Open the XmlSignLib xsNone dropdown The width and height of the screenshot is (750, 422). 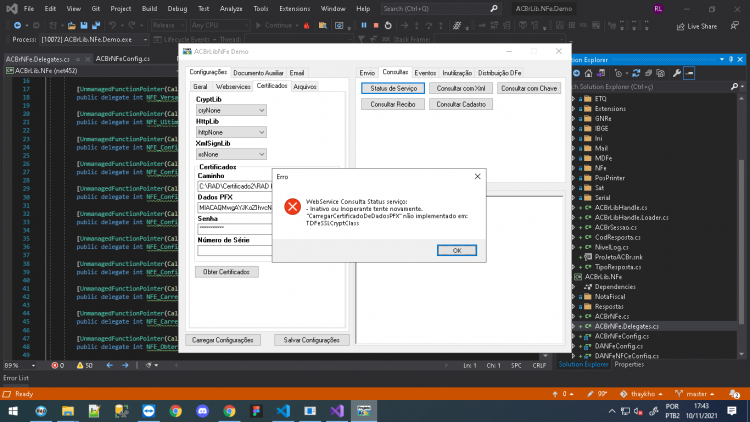231,154
